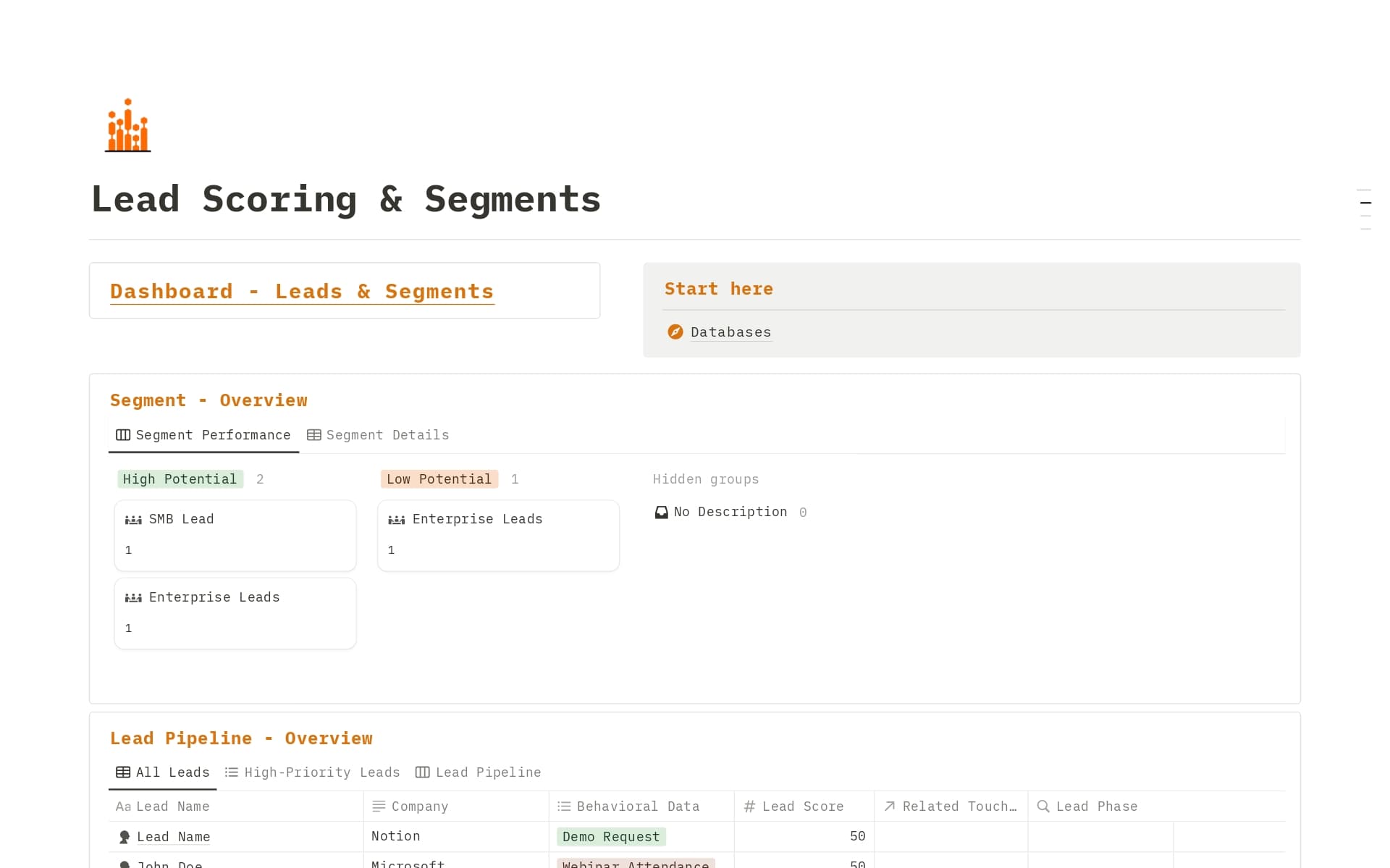This screenshot has height=868, width=1390.
Task: Click the Aa icon in Lead Name header
Action: (123, 806)
